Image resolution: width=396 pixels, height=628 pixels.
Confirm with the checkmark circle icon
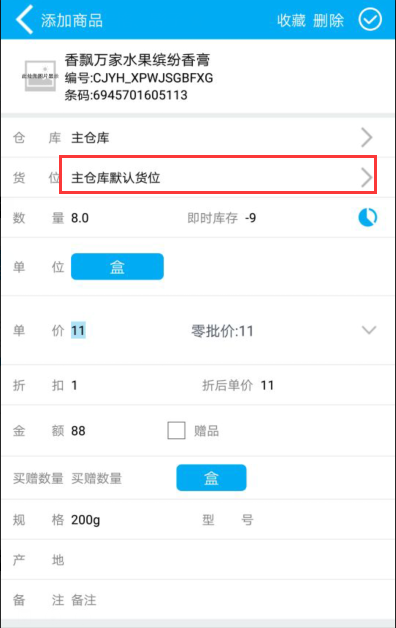[370, 20]
